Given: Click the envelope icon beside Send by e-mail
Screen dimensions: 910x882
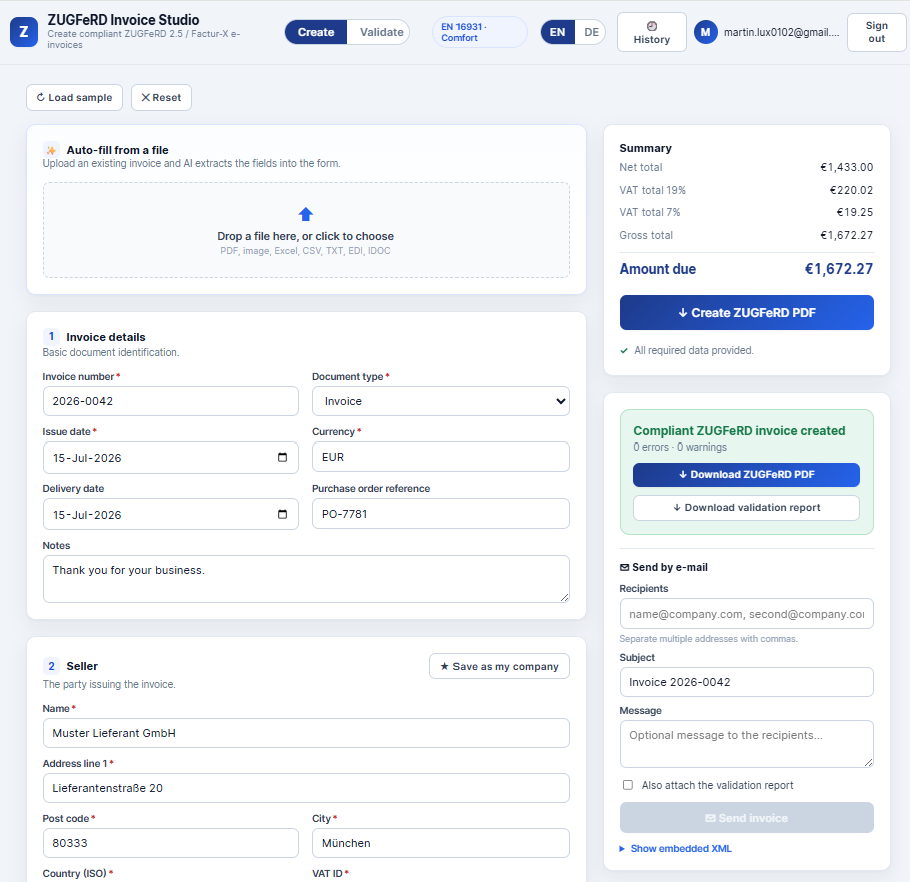Looking at the screenshot, I should [x=624, y=567].
